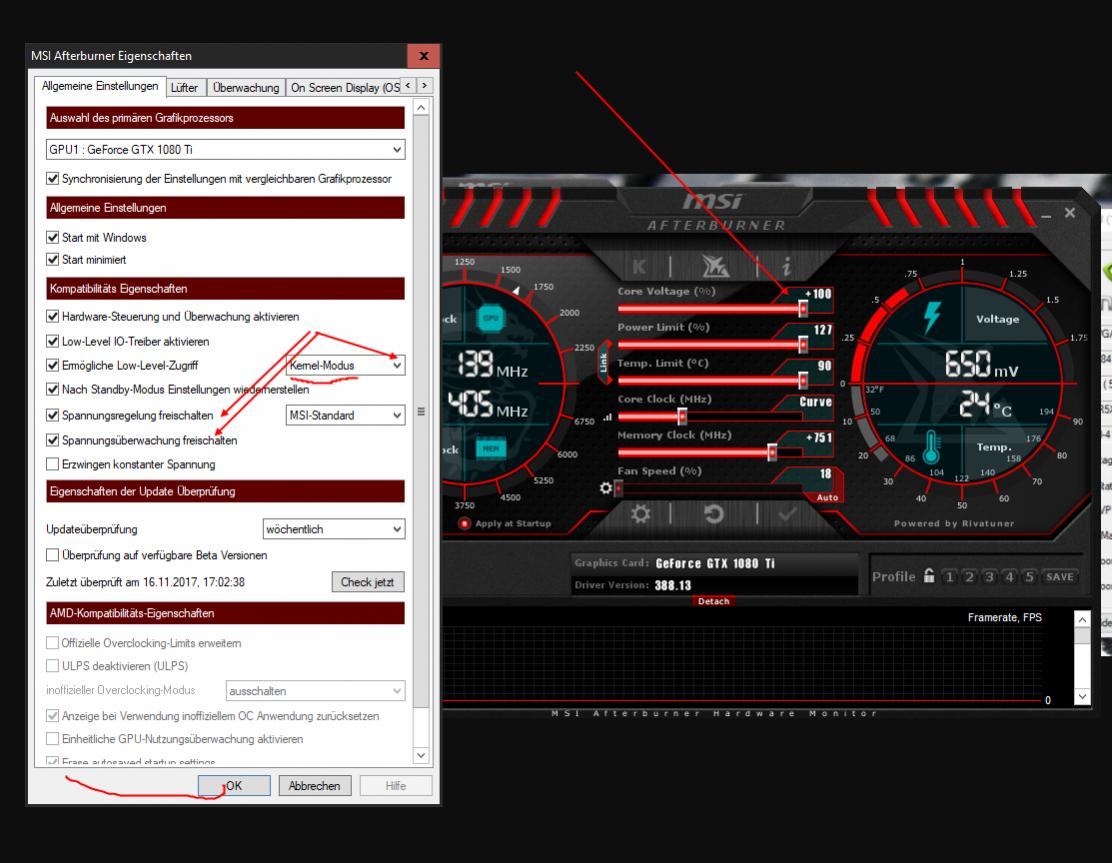Toggle the Apply at Startup icon

(x=465, y=523)
